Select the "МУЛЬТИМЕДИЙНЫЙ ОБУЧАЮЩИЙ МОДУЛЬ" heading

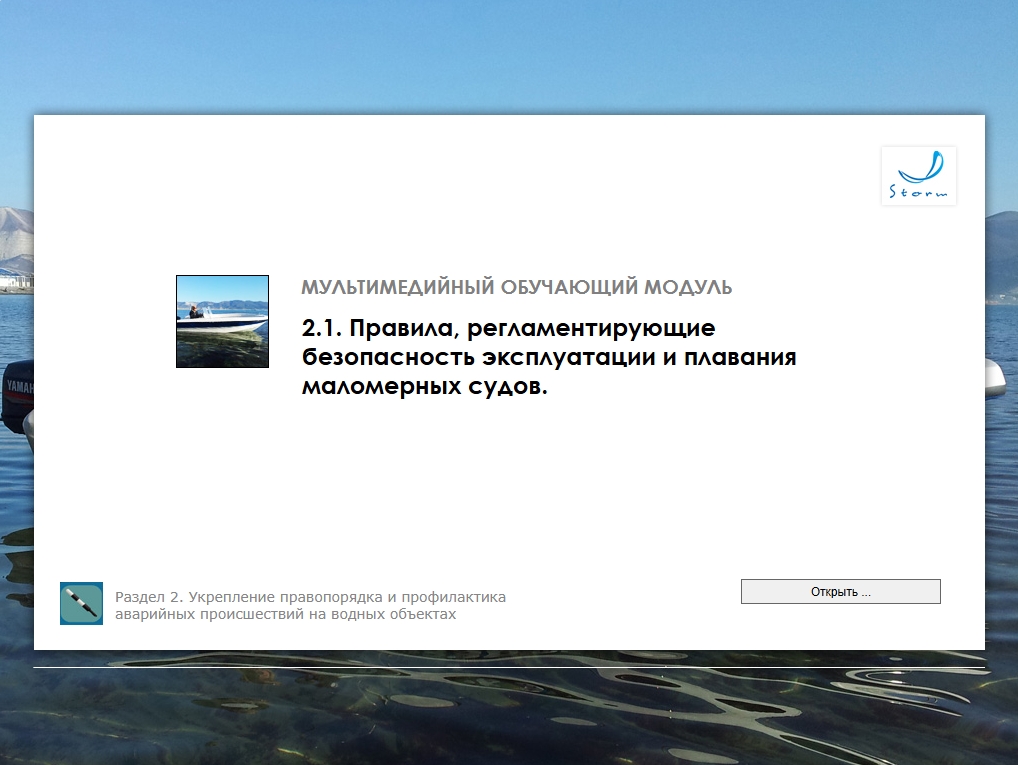coord(516,288)
